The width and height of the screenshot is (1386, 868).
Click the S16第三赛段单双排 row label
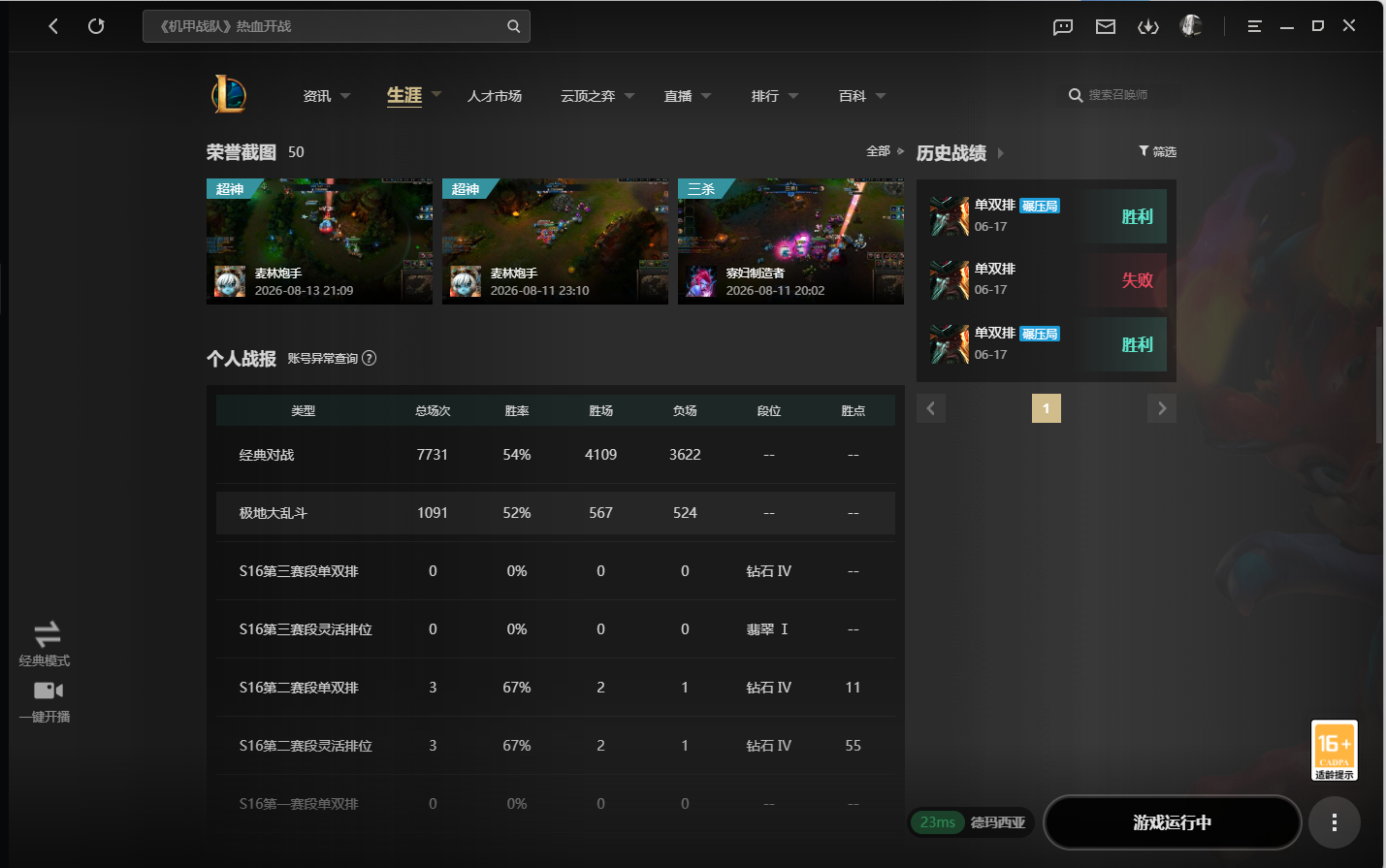pos(299,571)
